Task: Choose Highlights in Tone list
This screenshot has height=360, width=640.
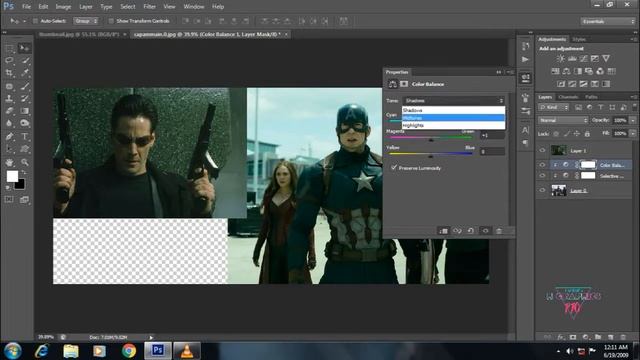Action: click(x=453, y=126)
